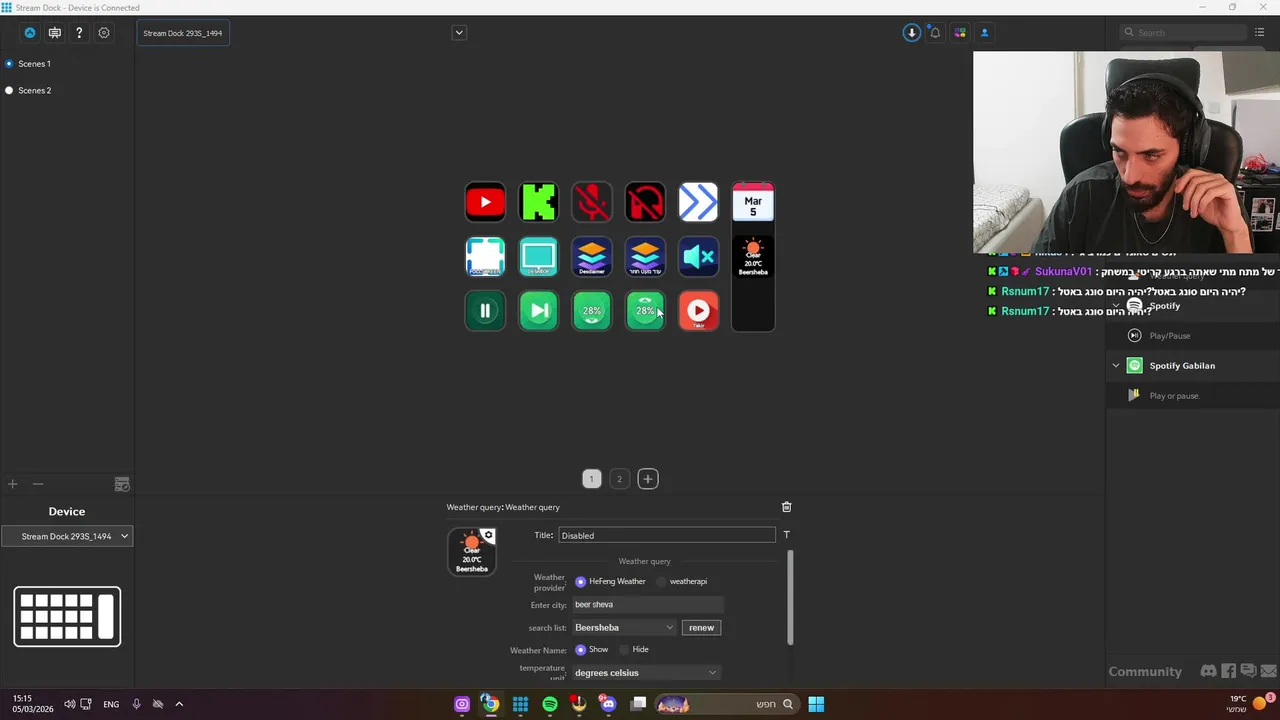Screen dimensions: 1280x720
Task: Click the settings panel vertical scrollbar
Action: click(790, 598)
